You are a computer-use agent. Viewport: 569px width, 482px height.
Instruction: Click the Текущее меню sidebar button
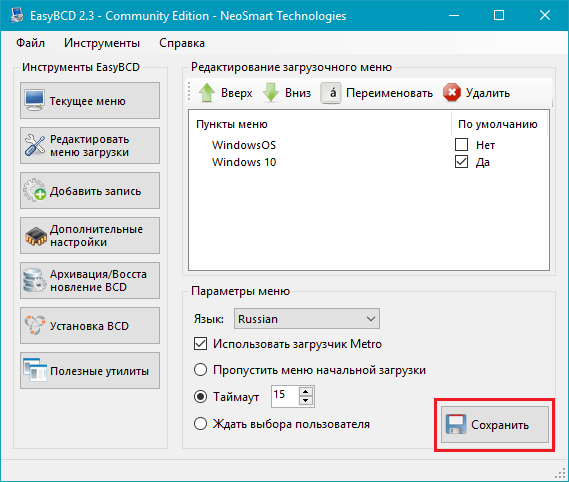click(90, 101)
